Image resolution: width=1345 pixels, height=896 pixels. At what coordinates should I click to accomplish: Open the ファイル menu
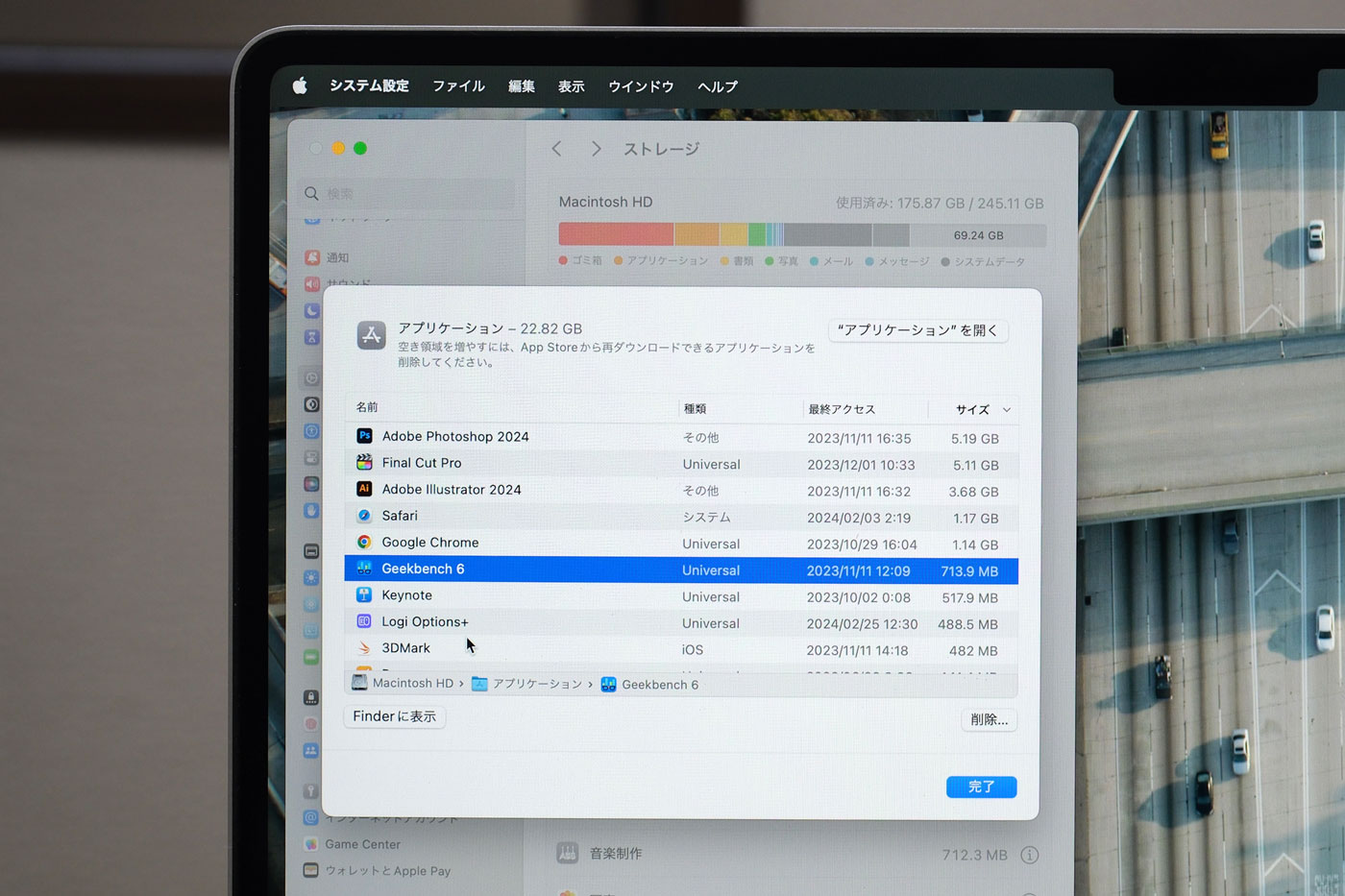click(458, 85)
